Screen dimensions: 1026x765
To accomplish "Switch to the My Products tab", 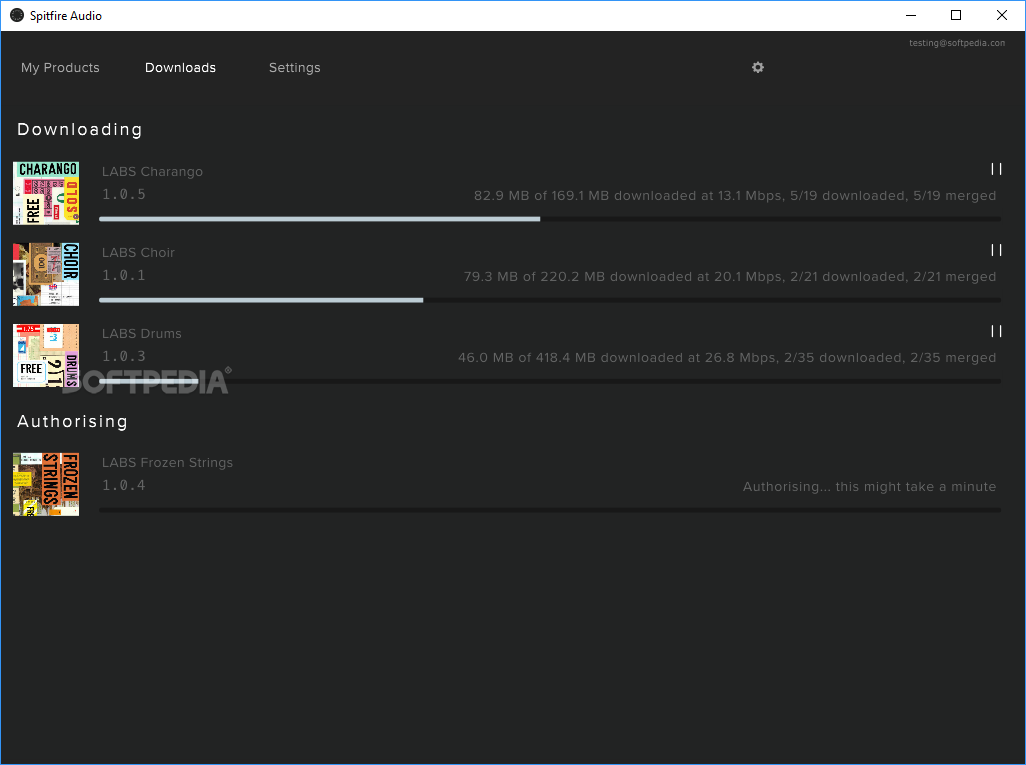I will [x=60, y=67].
